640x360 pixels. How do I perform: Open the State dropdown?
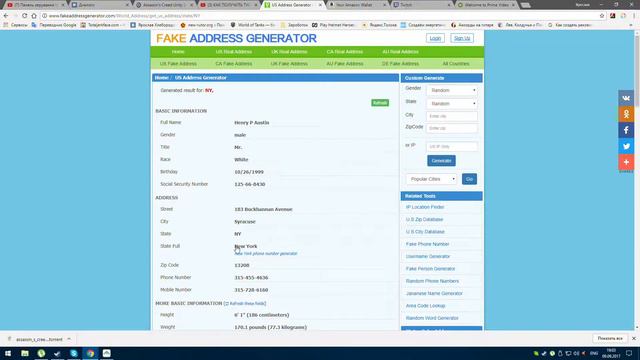pos(452,104)
